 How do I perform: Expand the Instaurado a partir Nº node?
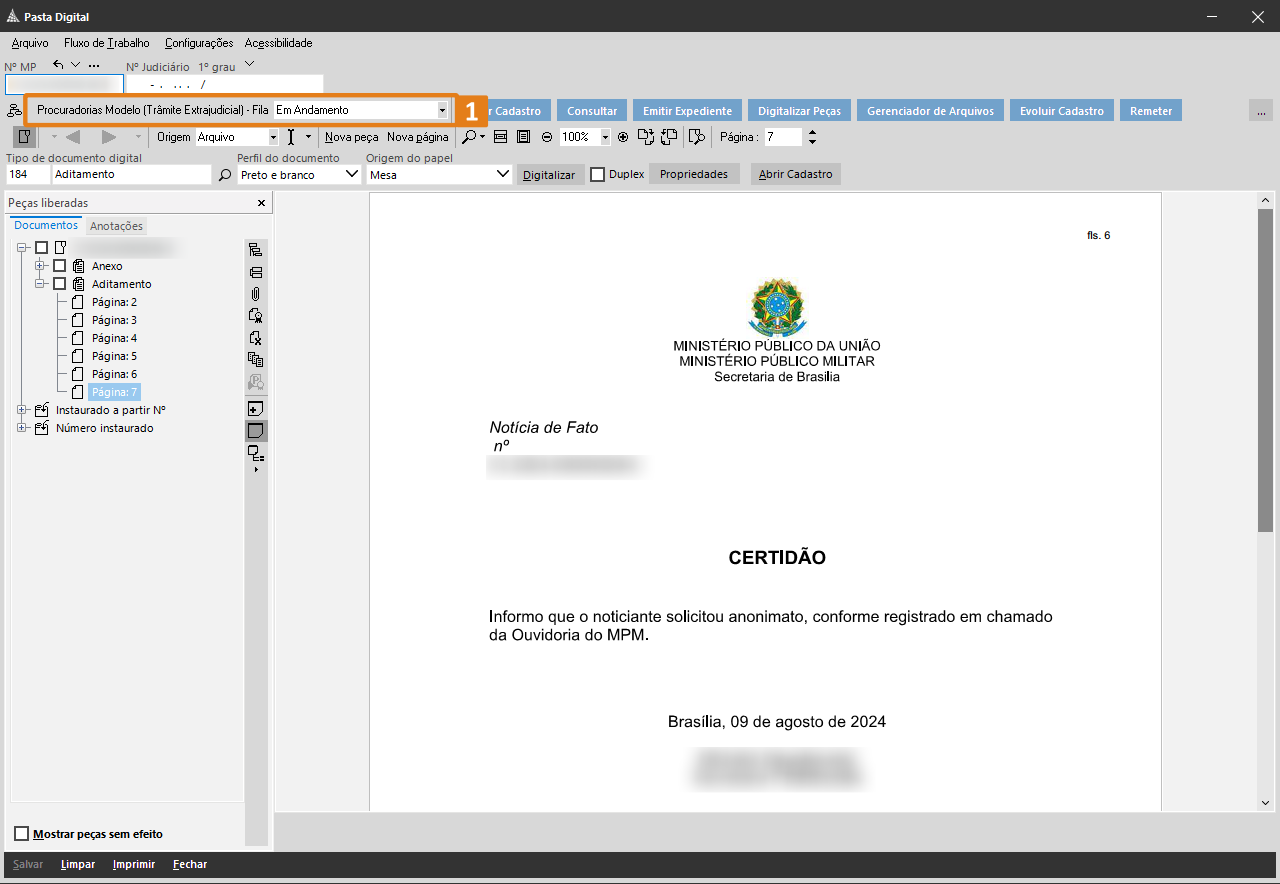point(23,410)
